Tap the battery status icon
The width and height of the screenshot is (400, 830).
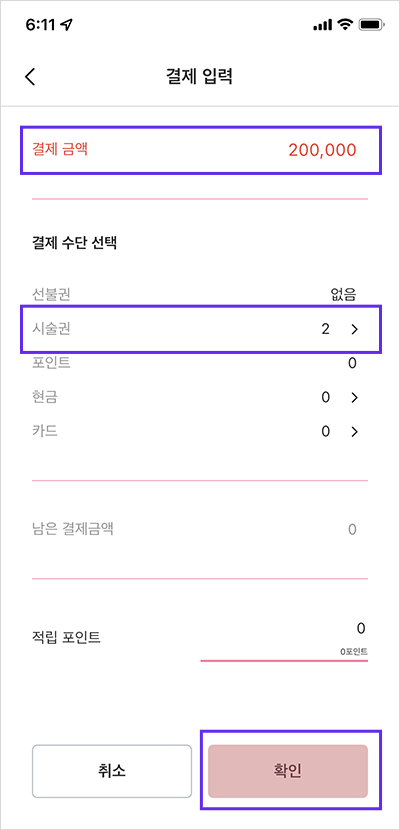coord(370,25)
